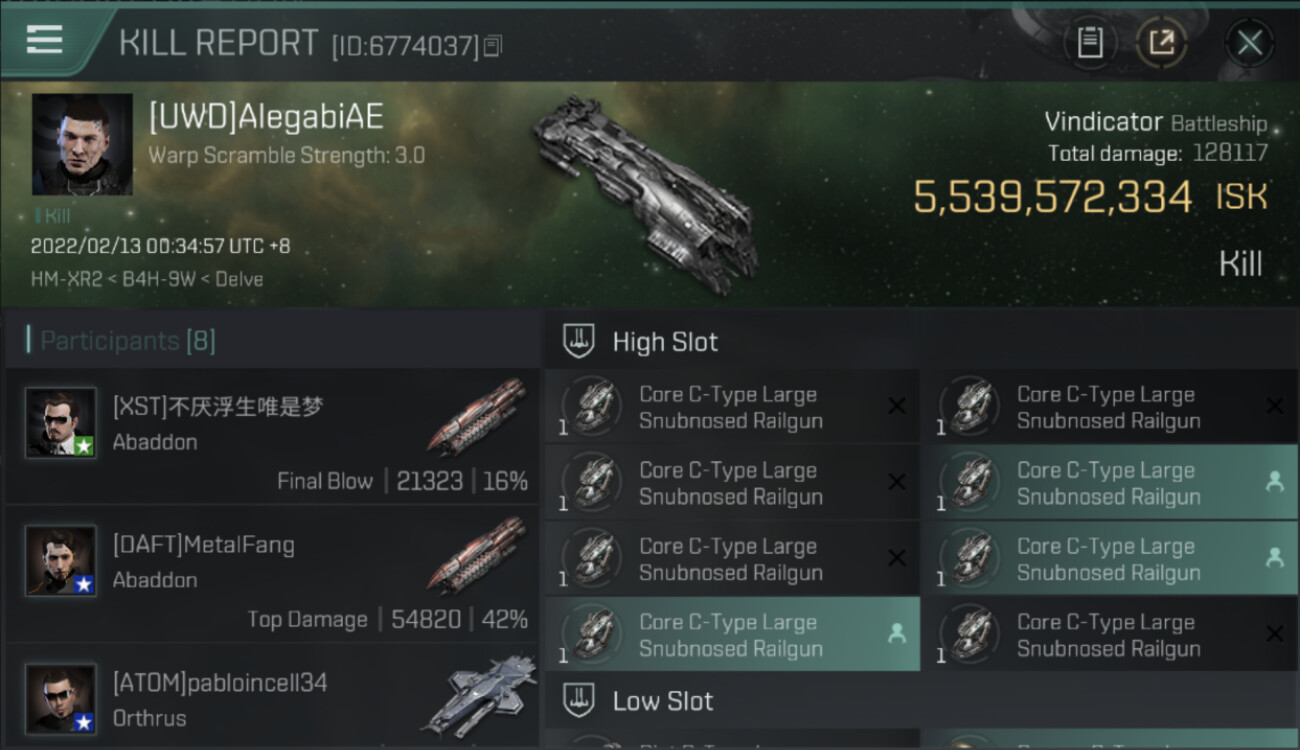Open MetalFang's Abaddon ship icon

[x=478, y=555]
